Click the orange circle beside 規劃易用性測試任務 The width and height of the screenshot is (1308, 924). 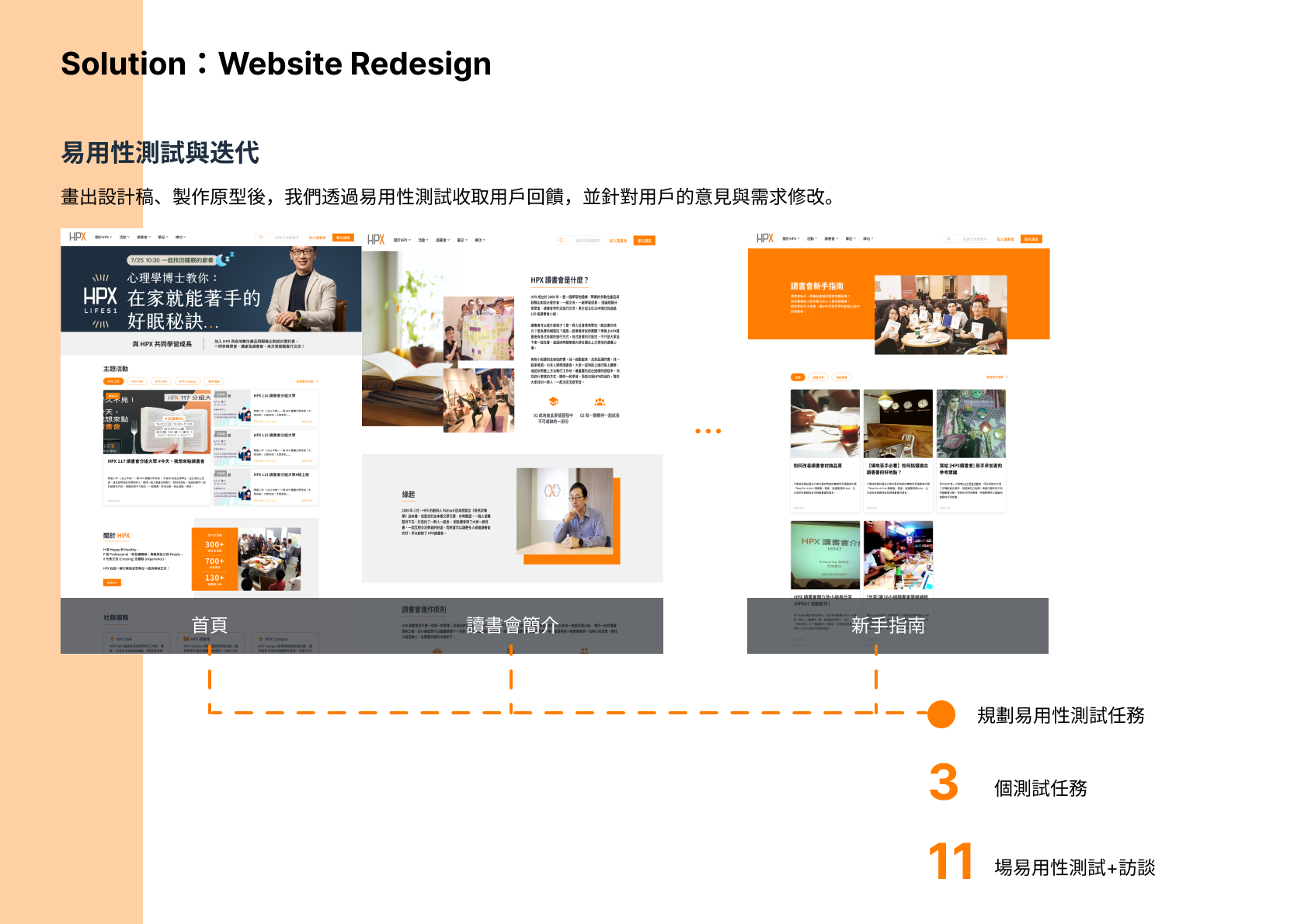pyautogui.click(x=941, y=714)
